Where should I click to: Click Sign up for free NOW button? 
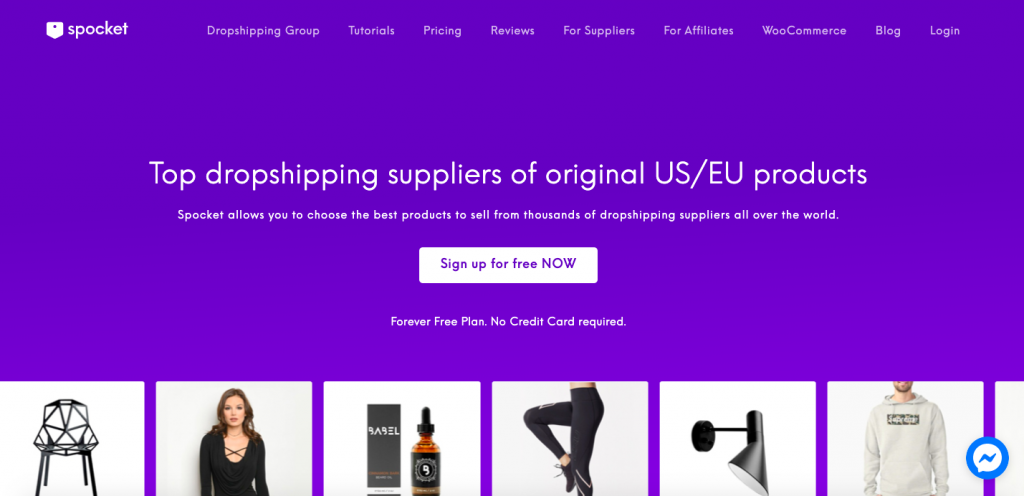pyautogui.click(x=508, y=264)
